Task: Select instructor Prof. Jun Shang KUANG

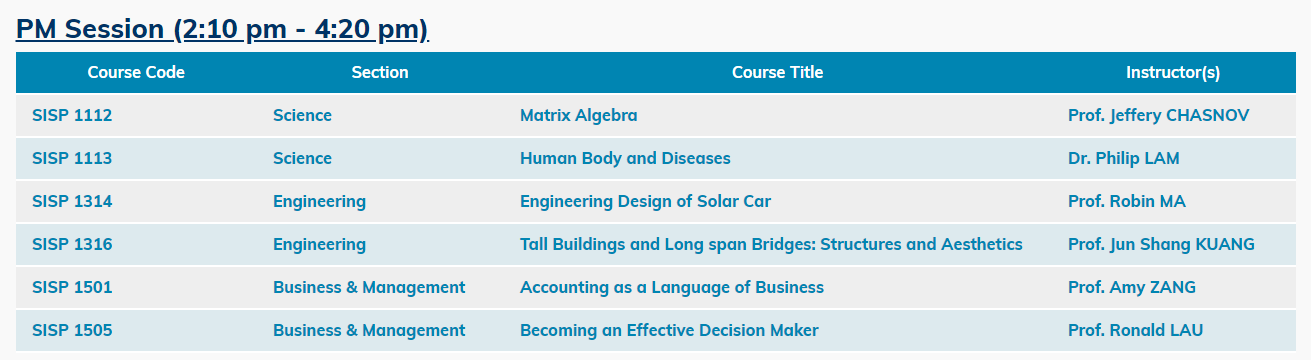Action: click(x=1161, y=244)
